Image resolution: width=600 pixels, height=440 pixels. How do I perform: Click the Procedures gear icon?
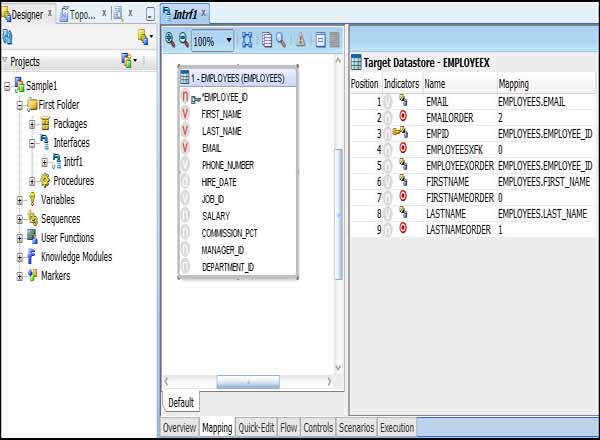point(45,181)
